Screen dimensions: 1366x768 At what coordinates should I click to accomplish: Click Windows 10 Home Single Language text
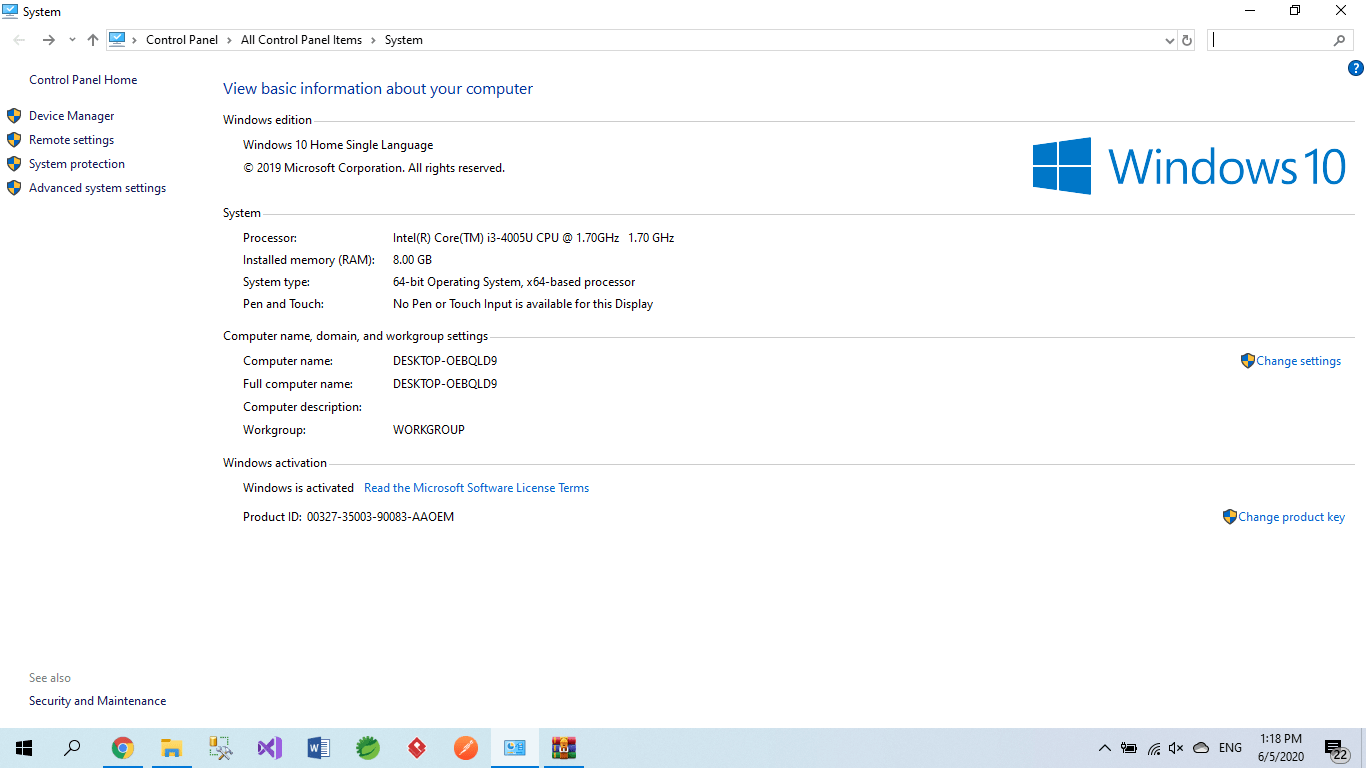(338, 145)
